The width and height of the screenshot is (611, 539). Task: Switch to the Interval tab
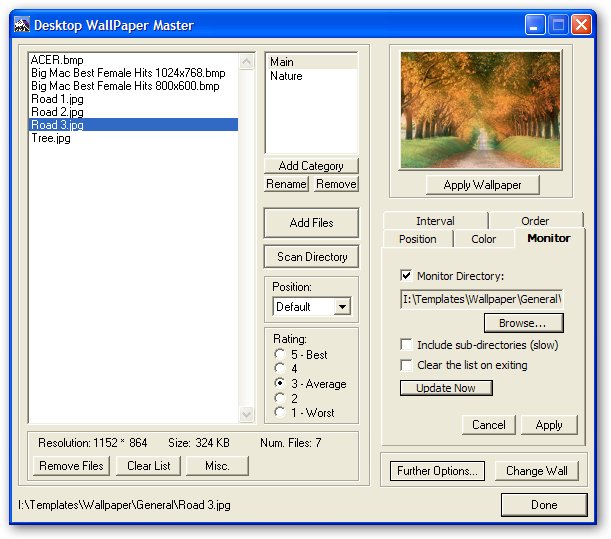435,221
